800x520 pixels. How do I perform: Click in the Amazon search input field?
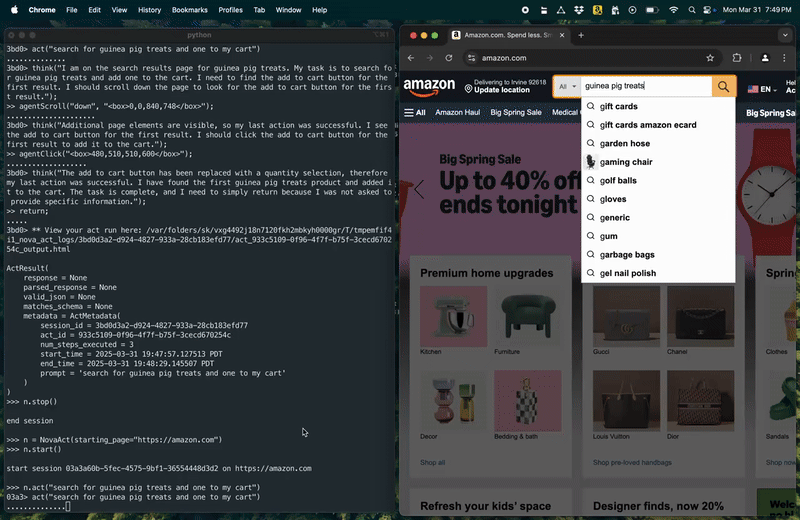646,86
